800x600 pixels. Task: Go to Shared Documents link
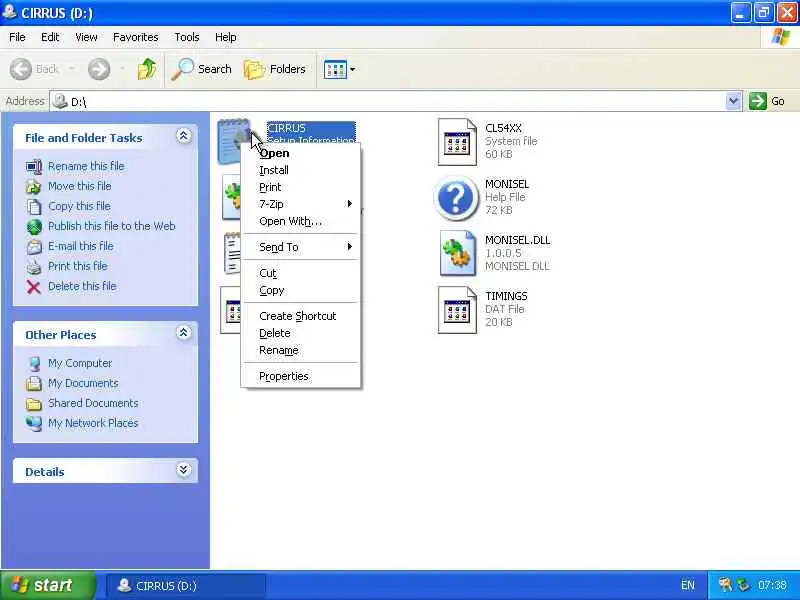[x=93, y=403]
